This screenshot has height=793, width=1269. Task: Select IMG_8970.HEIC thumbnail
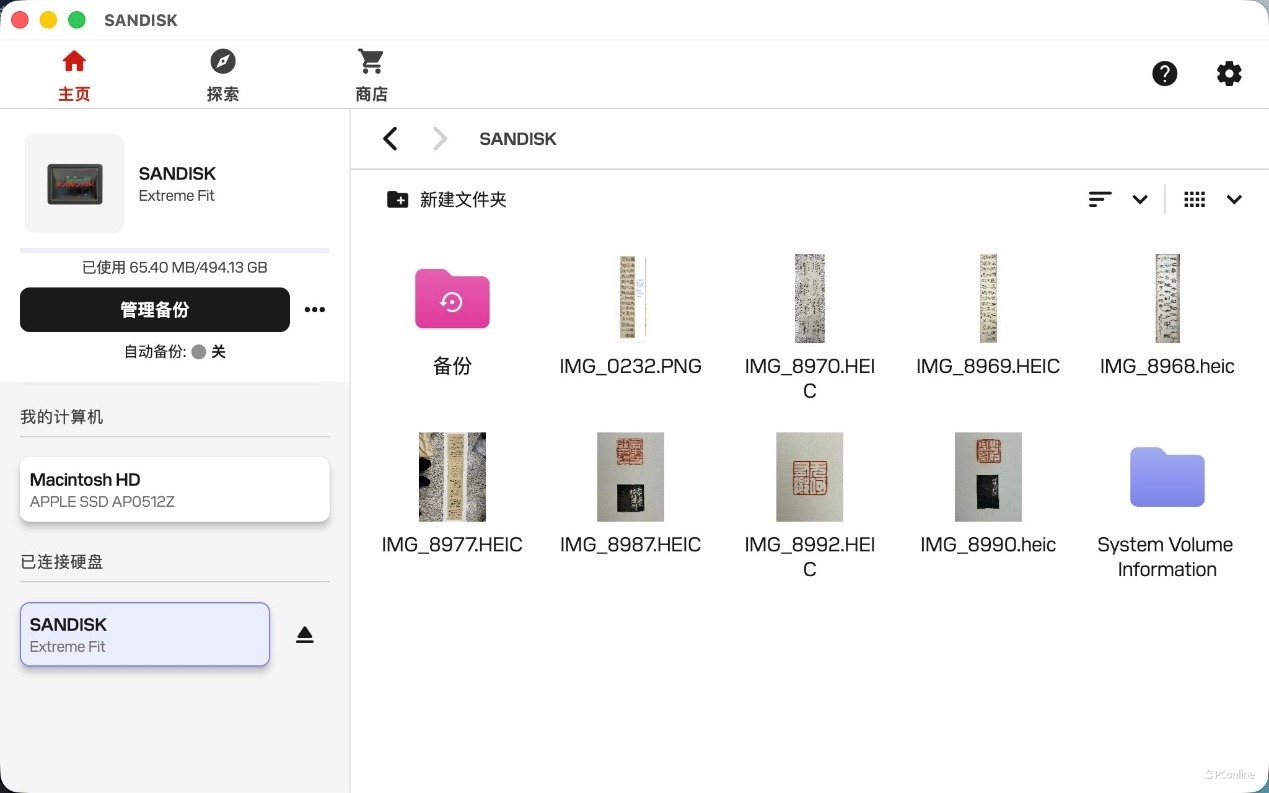coord(810,298)
